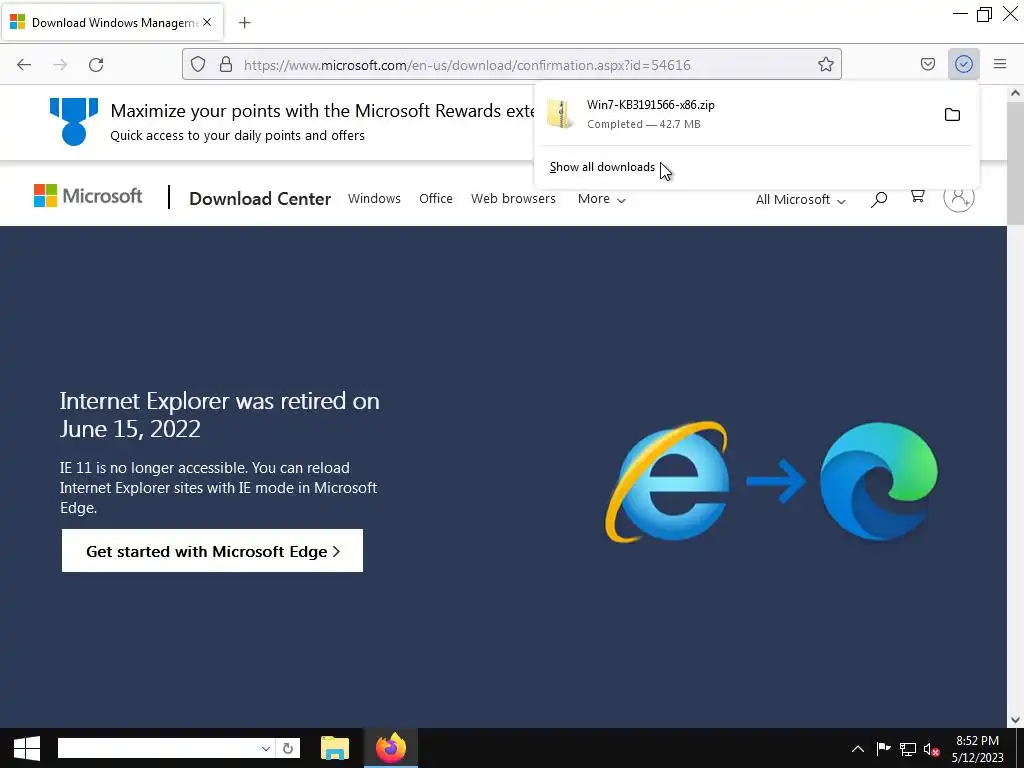This screenshot has width=1024, height=768.
Task: Open the Windows menu item
Action: 374,199
